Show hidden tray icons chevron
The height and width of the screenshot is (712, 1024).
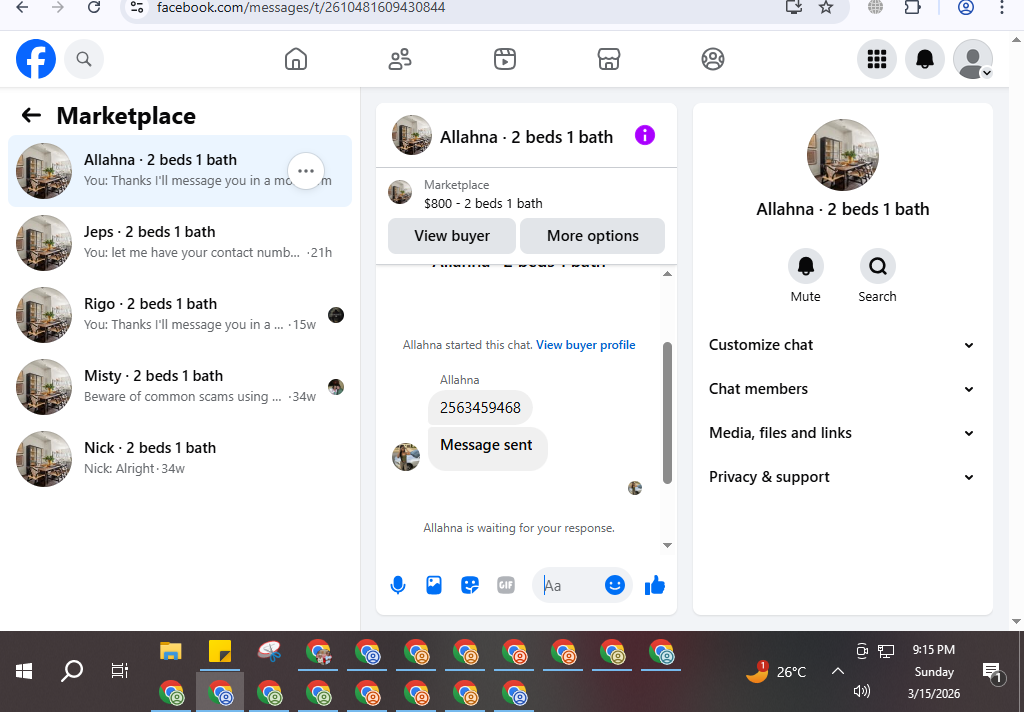[838, 671]
